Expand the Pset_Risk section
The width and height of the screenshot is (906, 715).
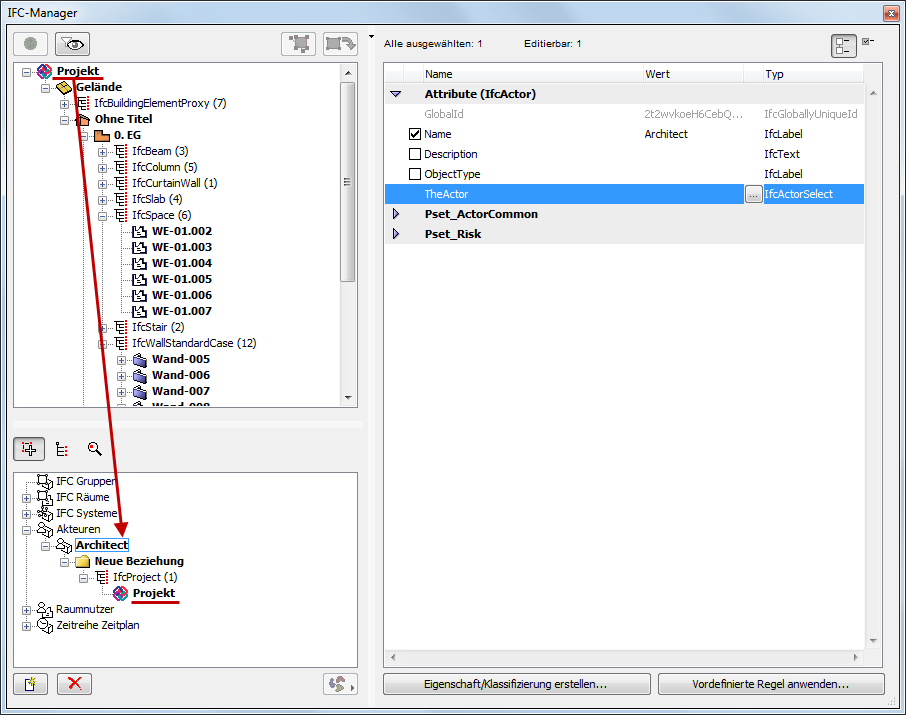pyautogui.click(x=396, y=234)
